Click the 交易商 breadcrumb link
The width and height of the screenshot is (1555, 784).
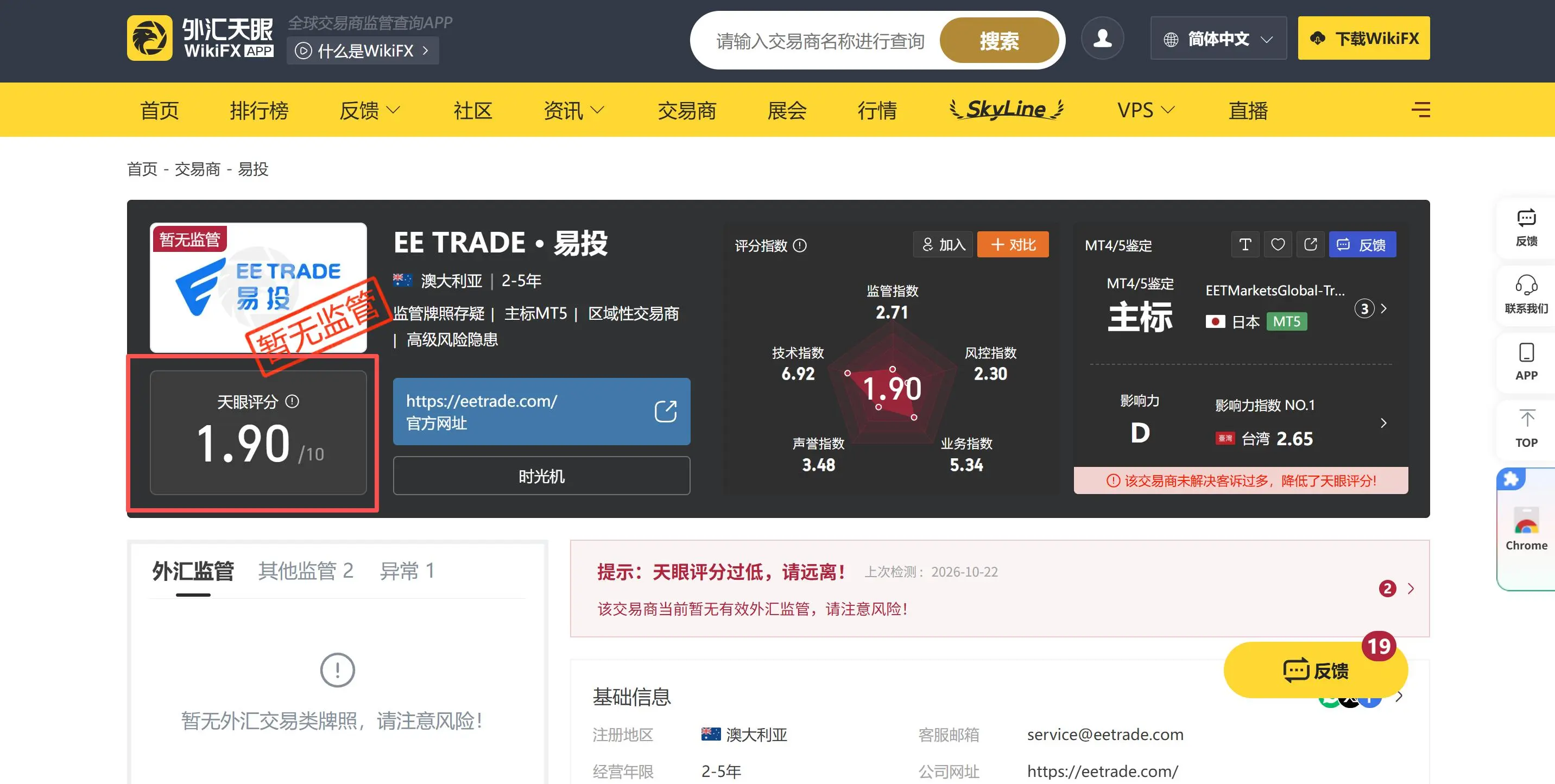click(198, 169)
